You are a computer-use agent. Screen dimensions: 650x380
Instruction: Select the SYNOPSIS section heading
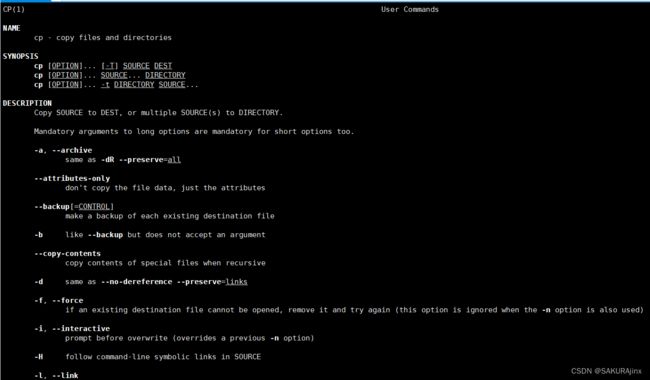pyautogui.click(x=20, y=56)
